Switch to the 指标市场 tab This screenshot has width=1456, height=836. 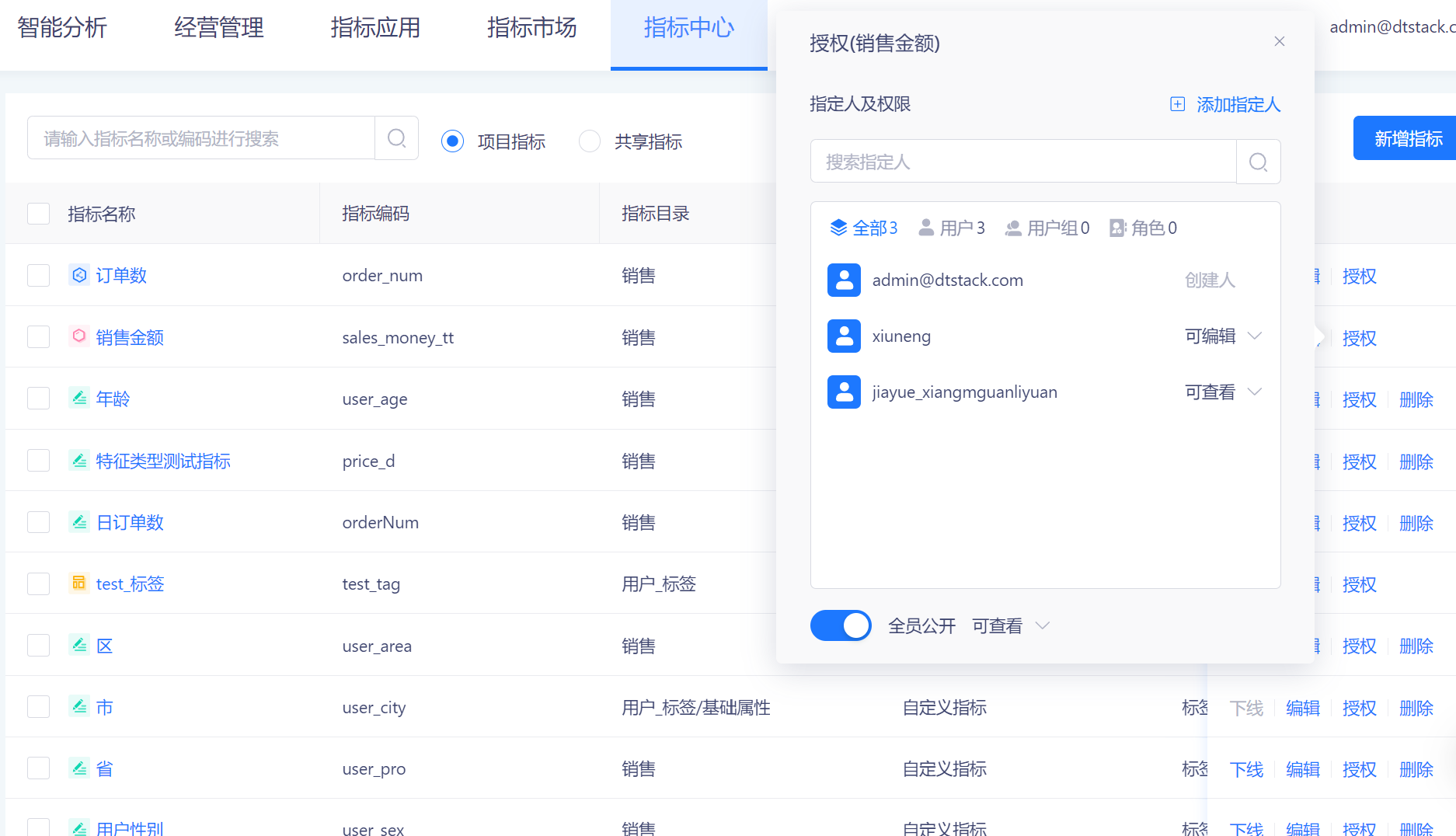[x=531, y=28]
